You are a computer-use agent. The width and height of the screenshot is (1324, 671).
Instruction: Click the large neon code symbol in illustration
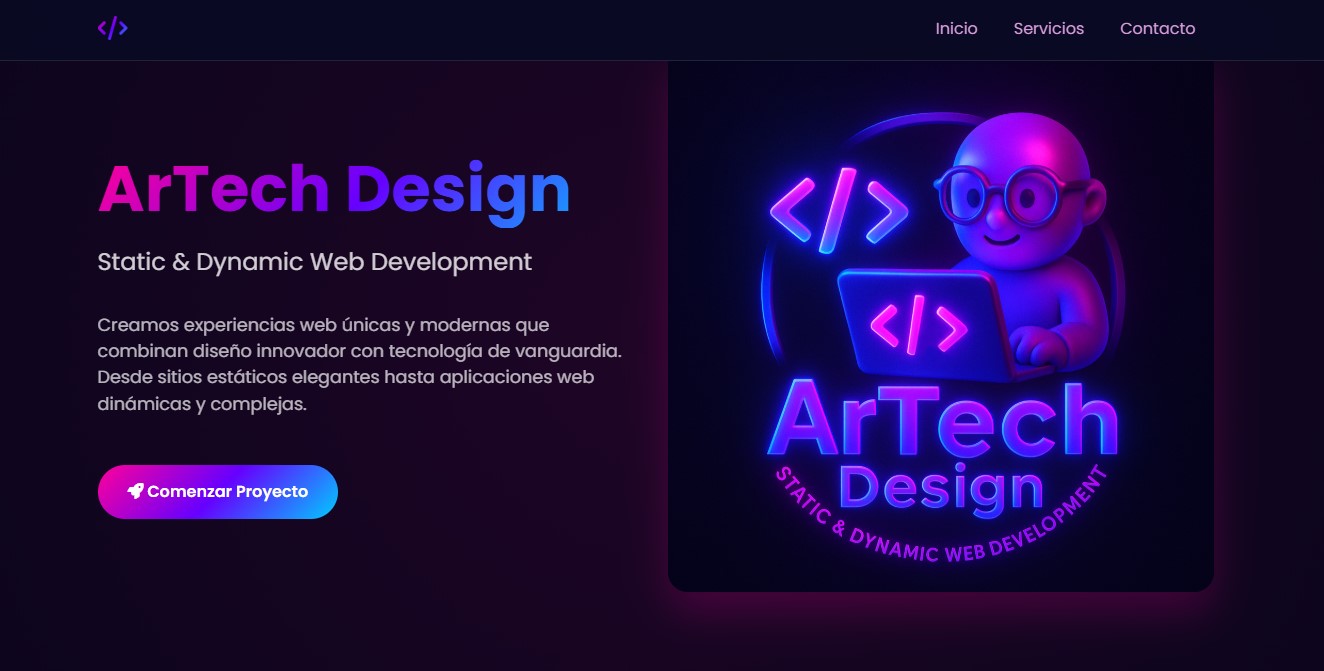[838, 210]
